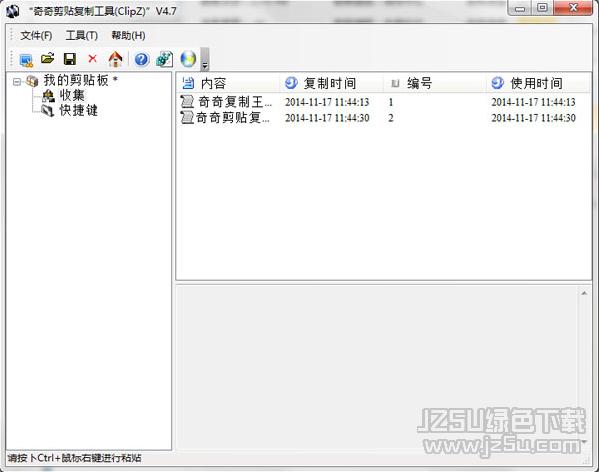Open the 文件(F) menu
The image size is (599, 472).
coord(36,36)
